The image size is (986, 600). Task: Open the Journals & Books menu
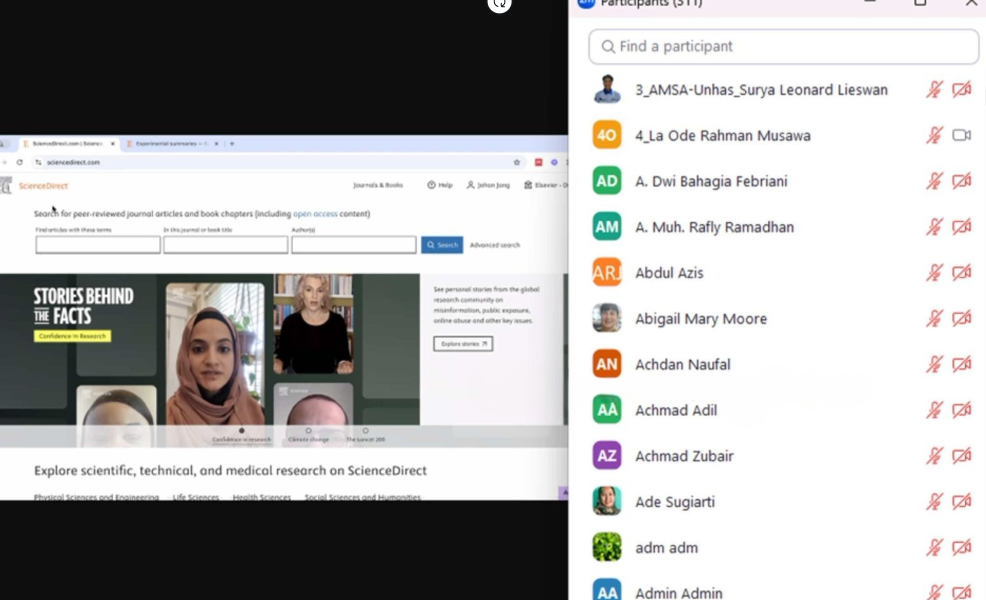point(378,185)
